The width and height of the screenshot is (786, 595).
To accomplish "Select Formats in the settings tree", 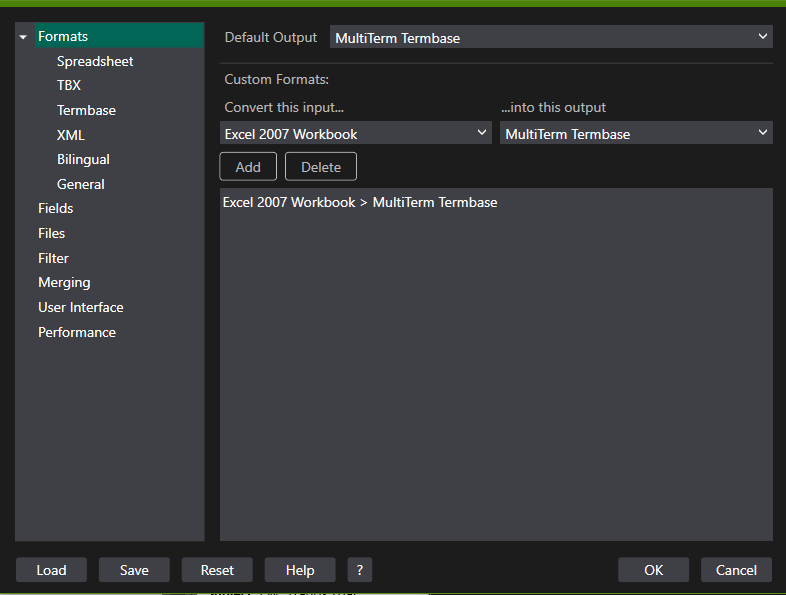I will [63, 37].
